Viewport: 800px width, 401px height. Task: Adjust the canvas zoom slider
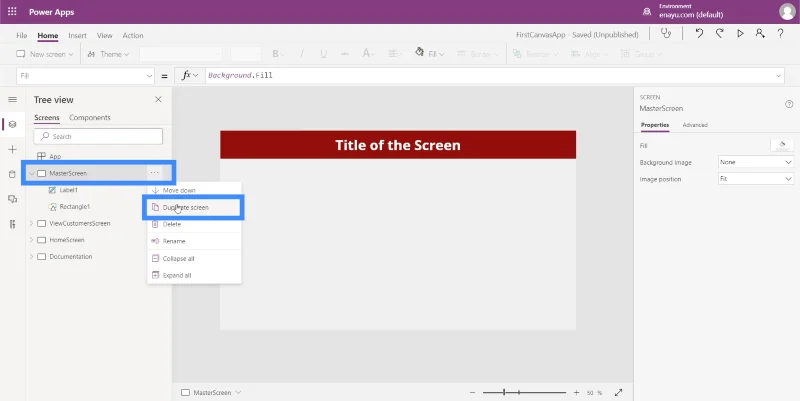point(524,392)
